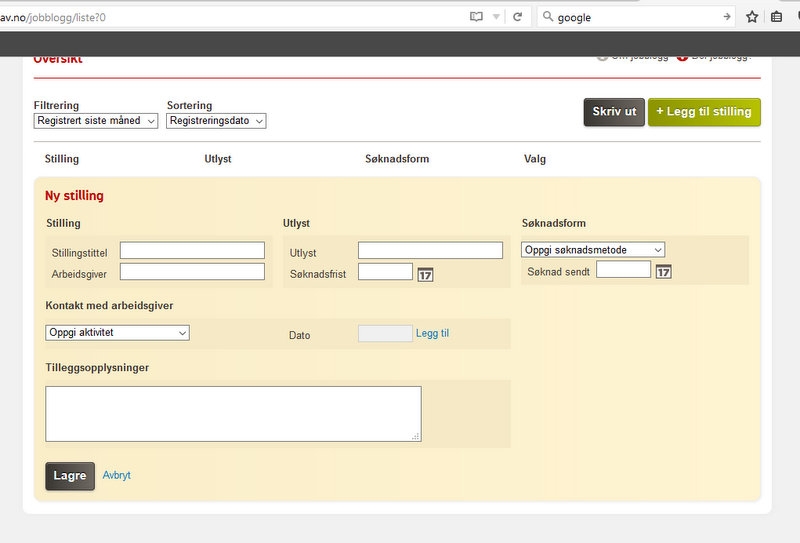Image resolution: width=800 pixels, height=543 pixels.
Task: Click + Legg til stilling button
Action: [704, 112]
